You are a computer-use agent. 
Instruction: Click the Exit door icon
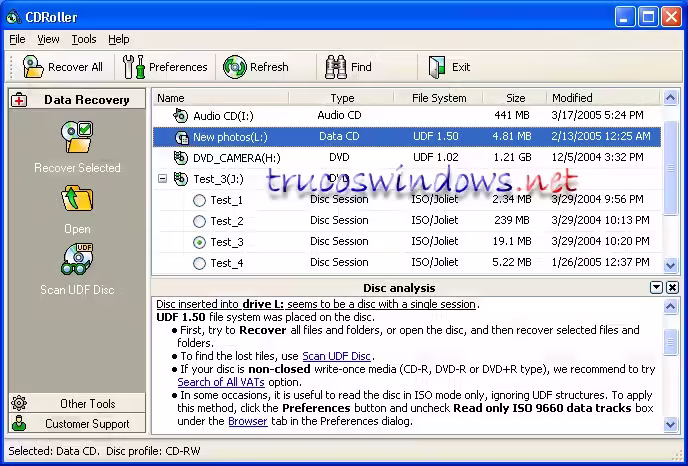point(437,67)
